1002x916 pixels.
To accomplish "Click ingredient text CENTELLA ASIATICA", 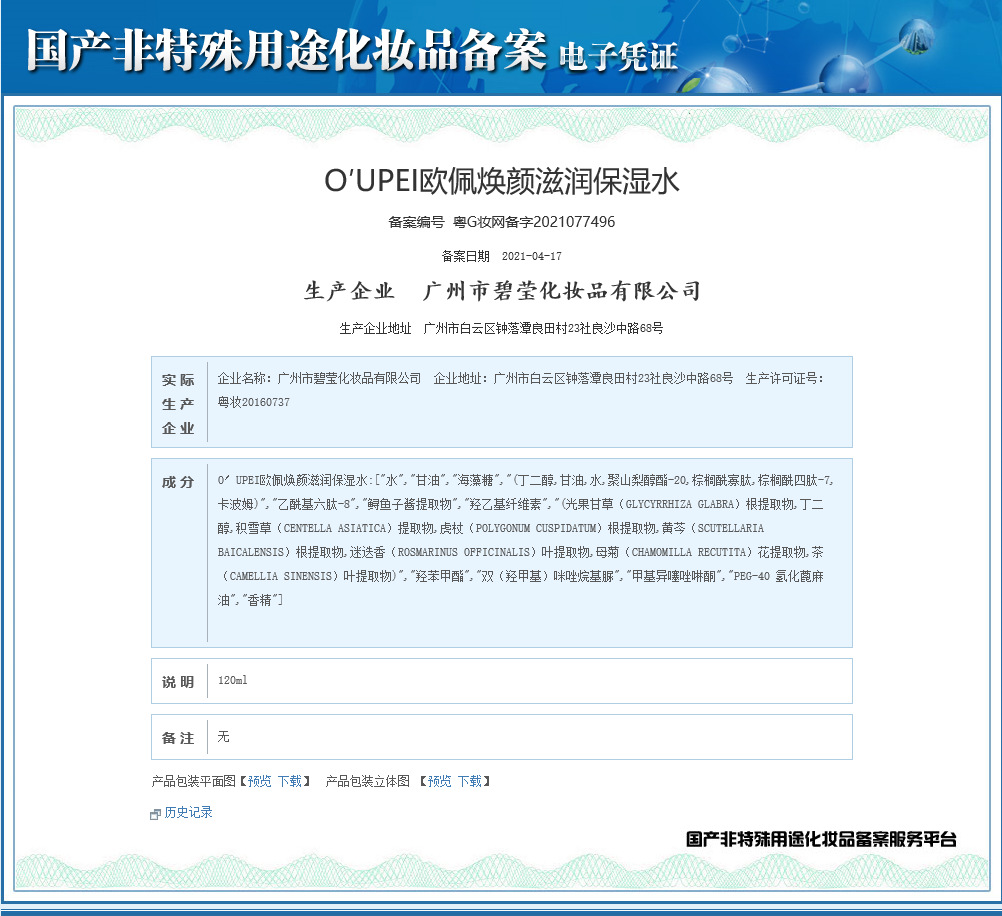I will (x=335, y=529).
